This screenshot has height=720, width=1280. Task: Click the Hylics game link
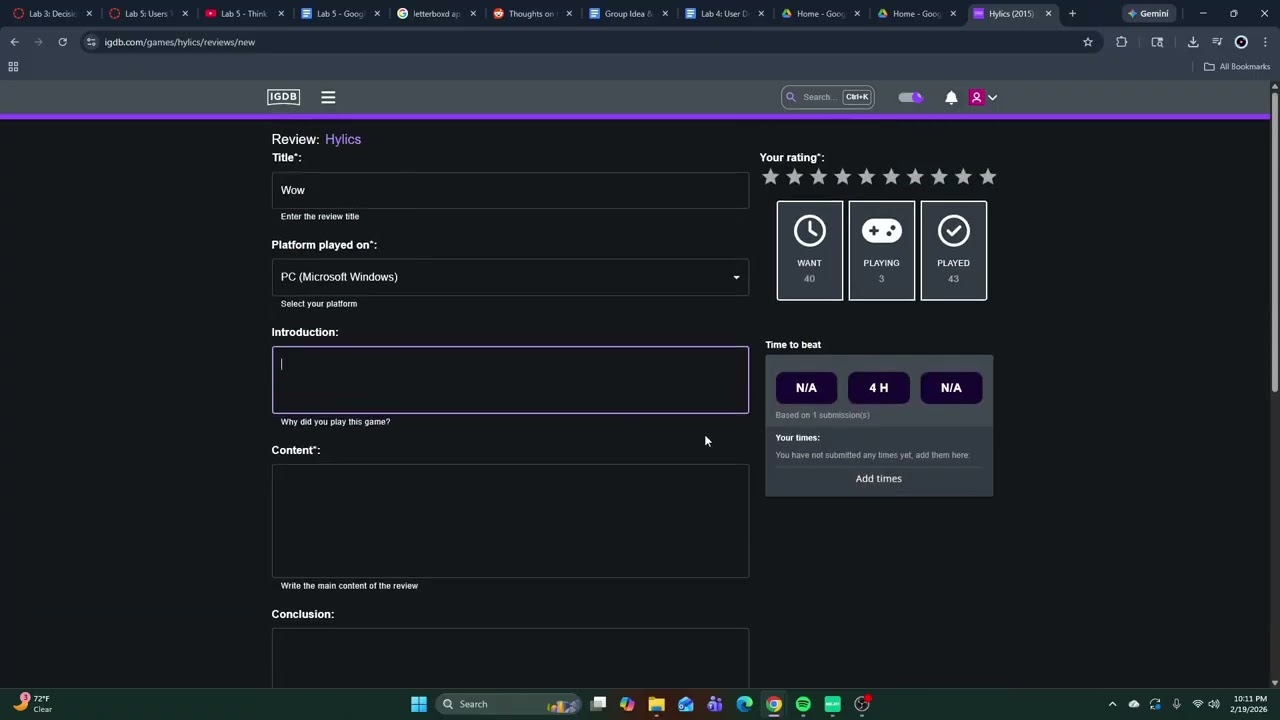click(343, 139)
